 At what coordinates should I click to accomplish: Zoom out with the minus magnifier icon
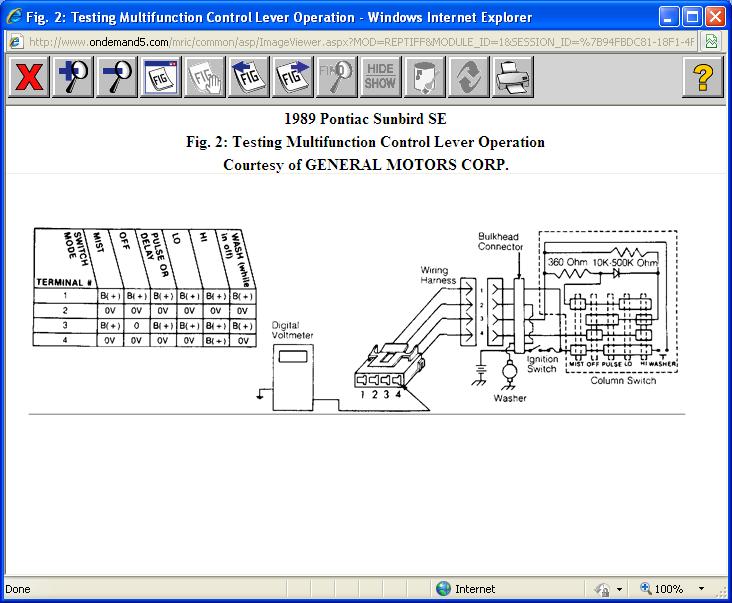(117, 77)
